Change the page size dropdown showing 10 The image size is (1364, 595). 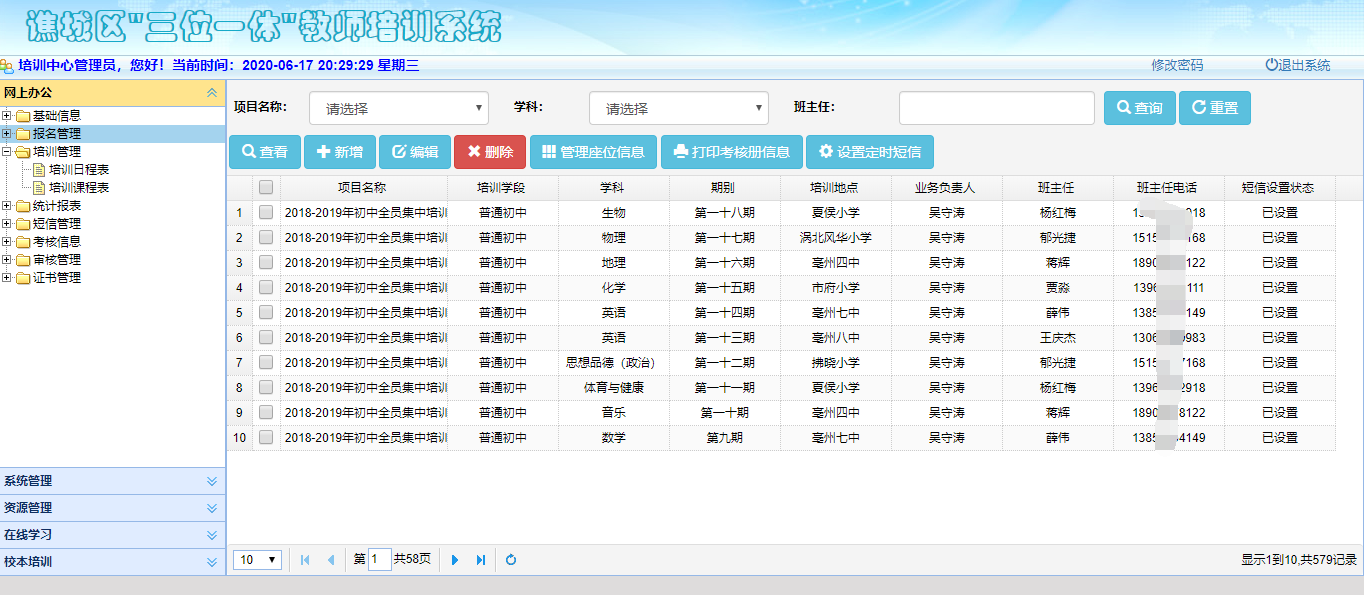click(x=258, y=560)
